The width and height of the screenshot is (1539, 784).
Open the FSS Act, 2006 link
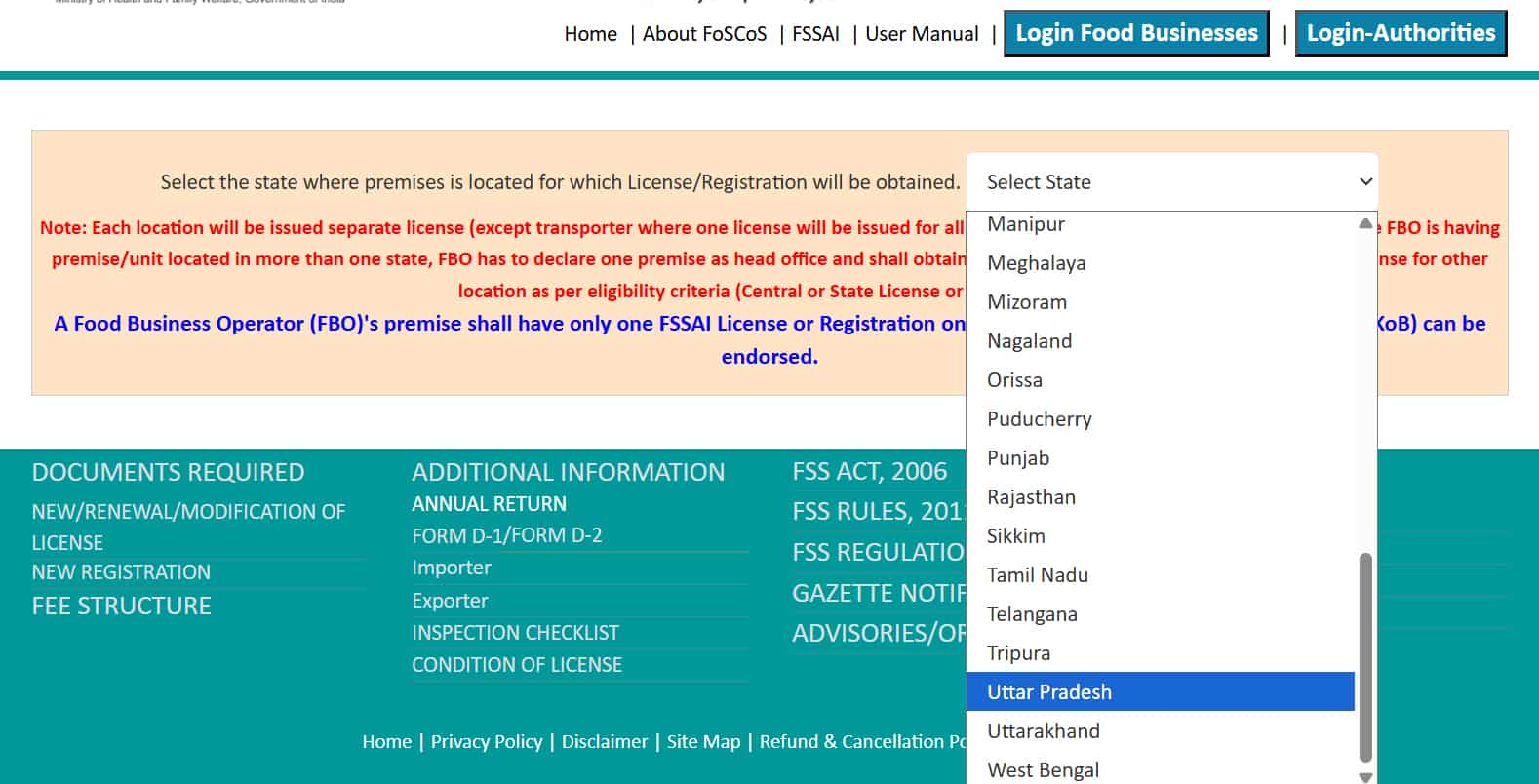[870, 472]
